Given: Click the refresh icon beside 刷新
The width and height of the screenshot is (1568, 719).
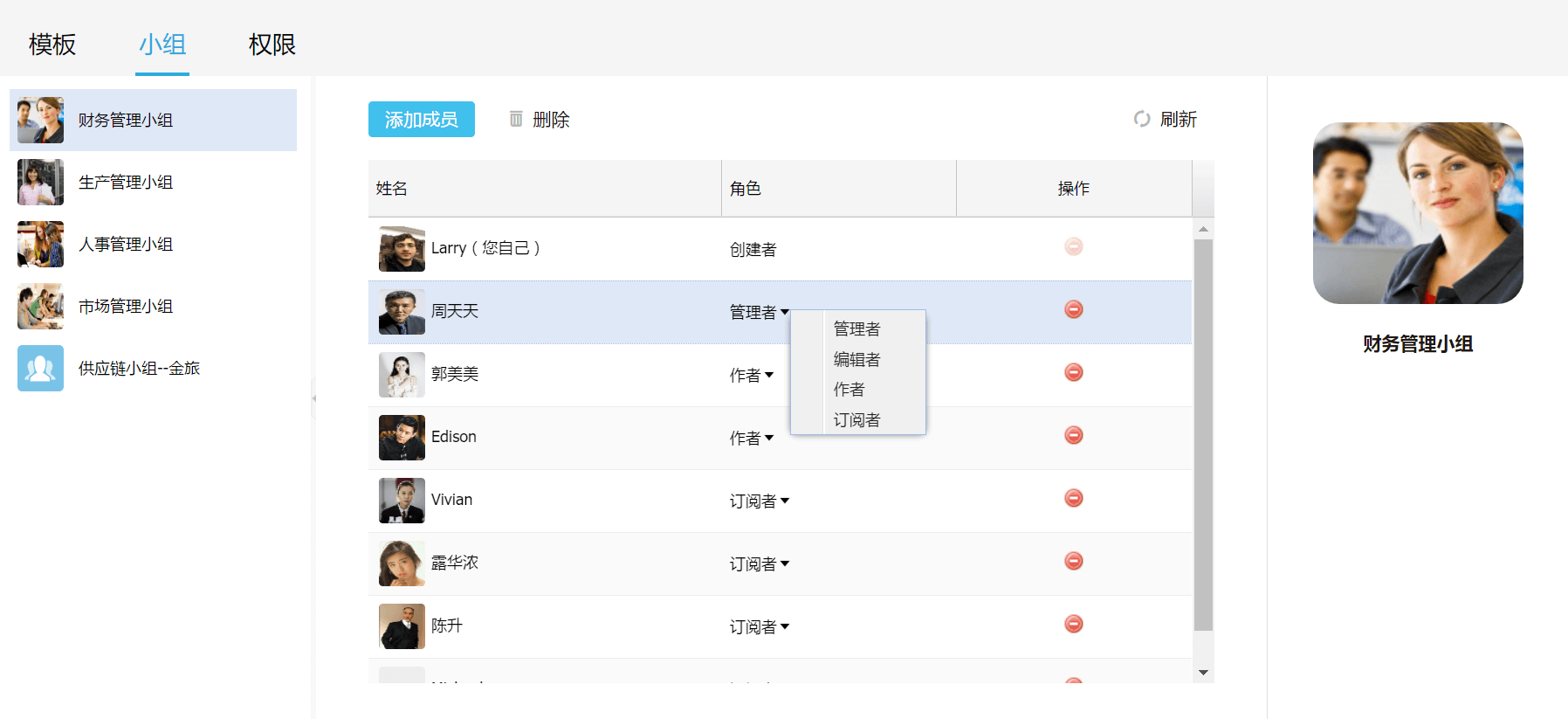Looking at the screenshot, I should point(1141,119).
